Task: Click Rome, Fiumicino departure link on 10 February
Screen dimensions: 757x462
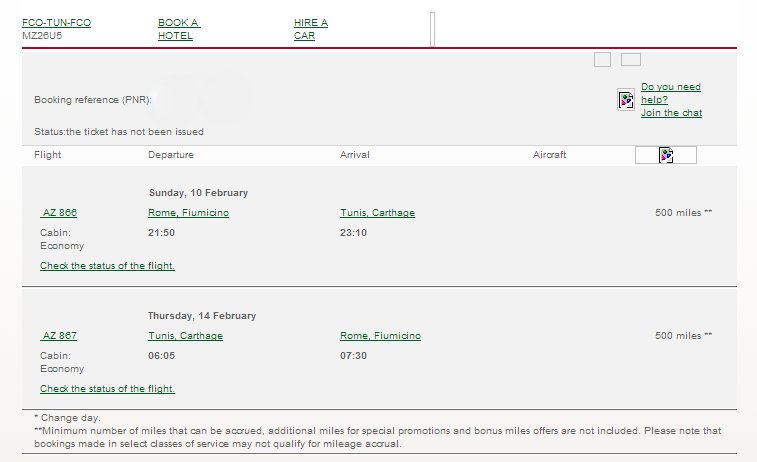Action: pos(188,212)
